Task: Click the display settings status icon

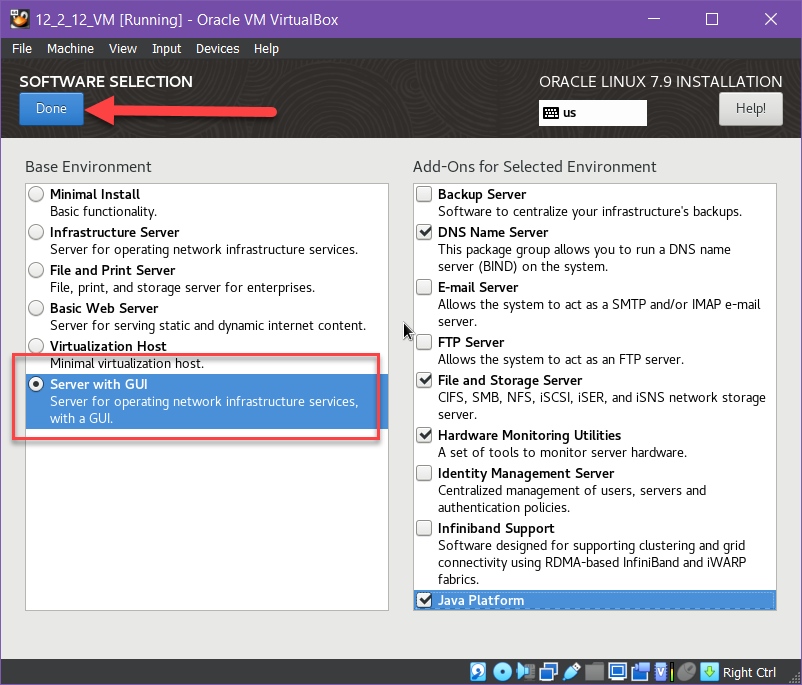Action: [618, 672]
